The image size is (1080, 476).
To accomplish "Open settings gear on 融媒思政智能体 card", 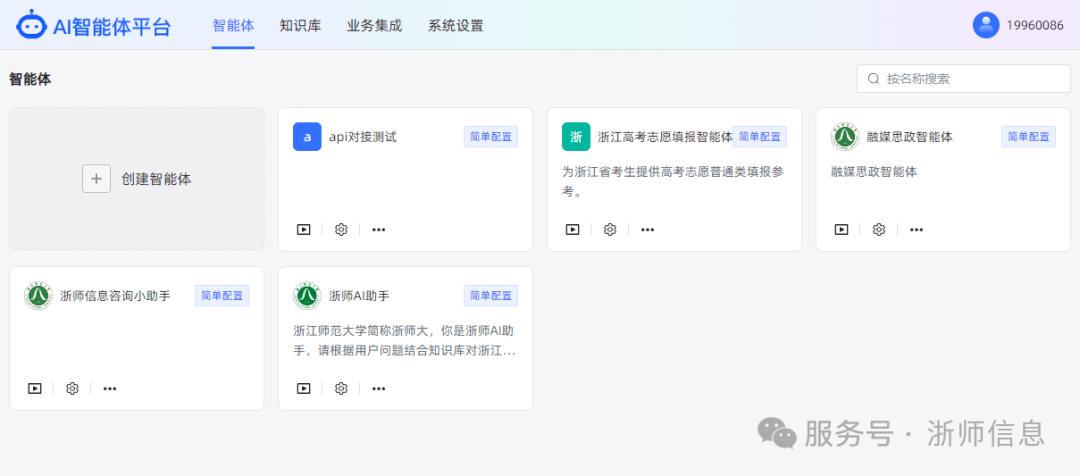I will coord(879,229).
